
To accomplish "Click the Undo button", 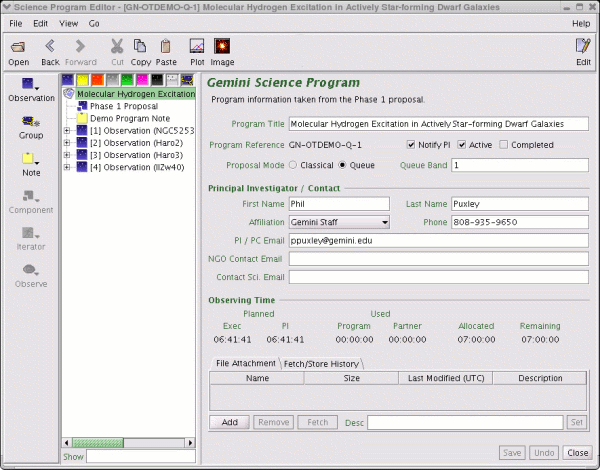I will coord(544,453).
